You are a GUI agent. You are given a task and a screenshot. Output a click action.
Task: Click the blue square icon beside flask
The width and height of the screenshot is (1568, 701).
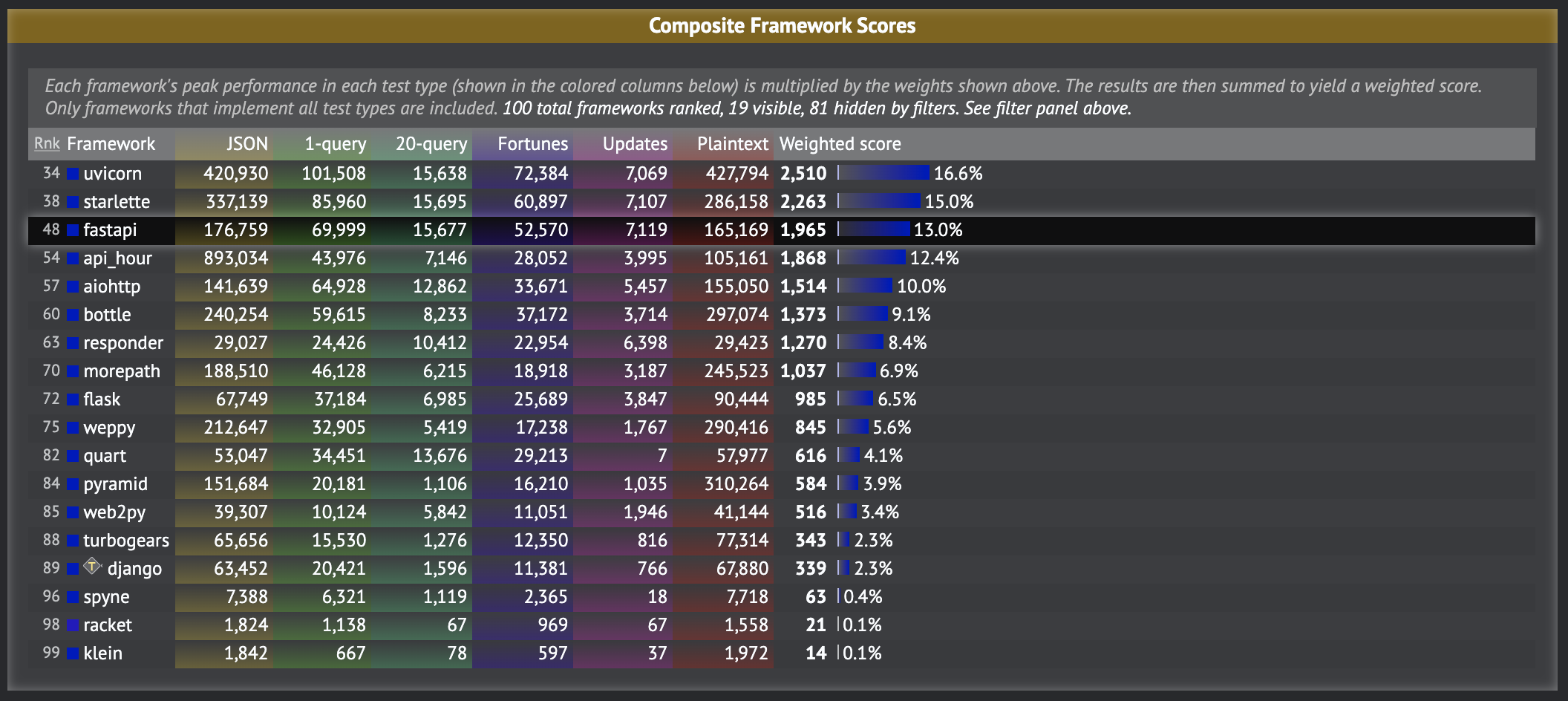click(x=73, y=400)
